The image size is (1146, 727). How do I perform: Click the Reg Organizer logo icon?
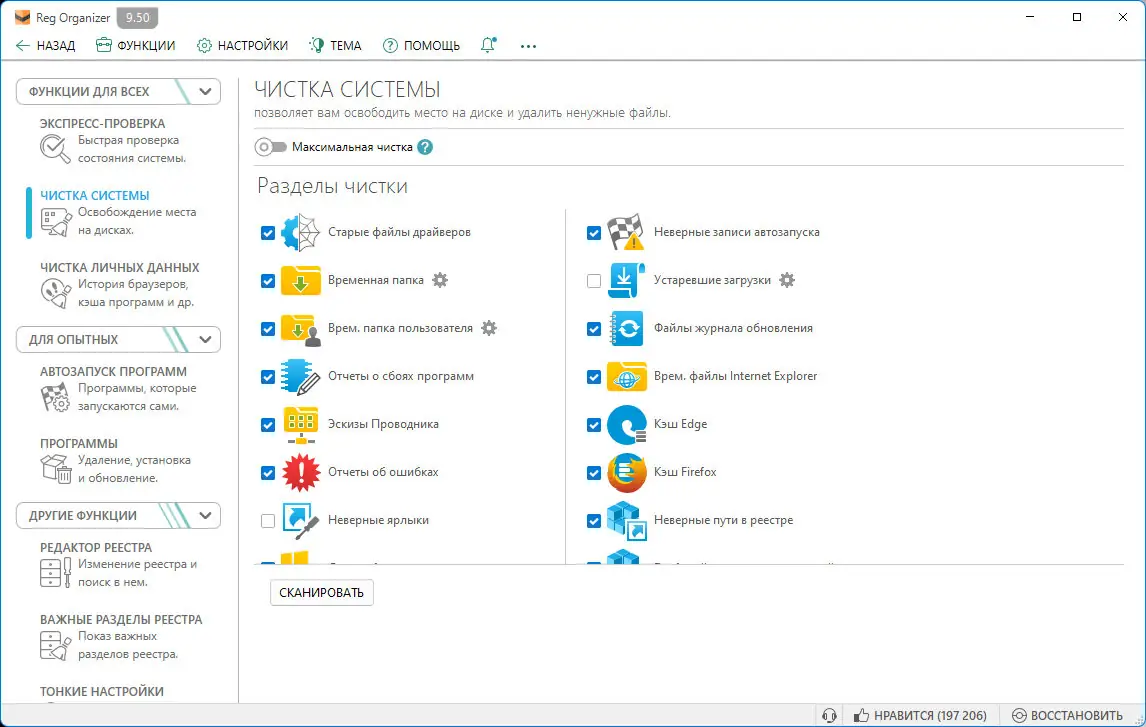pos(23,17)
